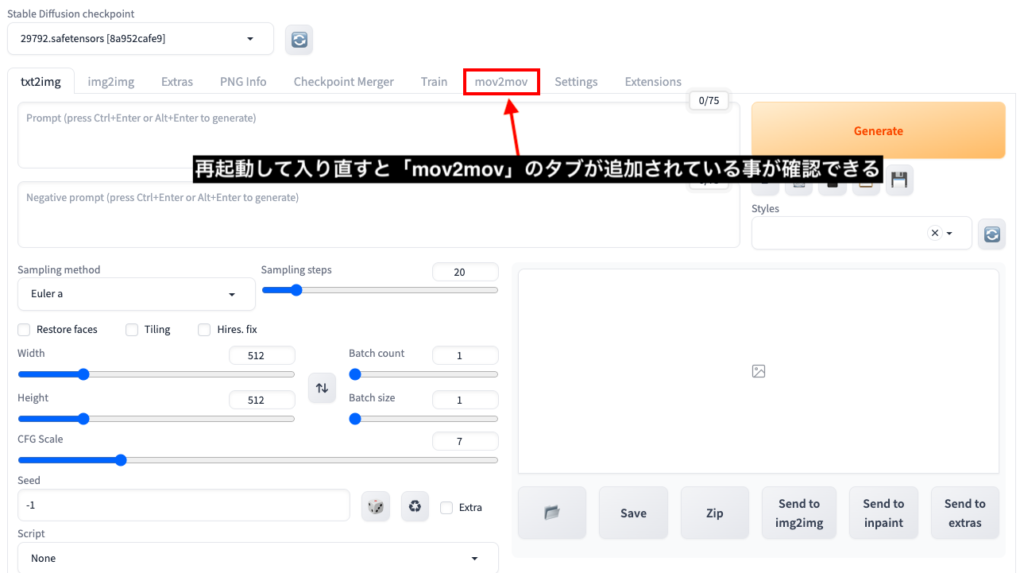Refresh the Stable Diffusion checkpoint list
The width and height of the screenshot is (1024, 573).
pyautogui.click(x=299, y=40)
